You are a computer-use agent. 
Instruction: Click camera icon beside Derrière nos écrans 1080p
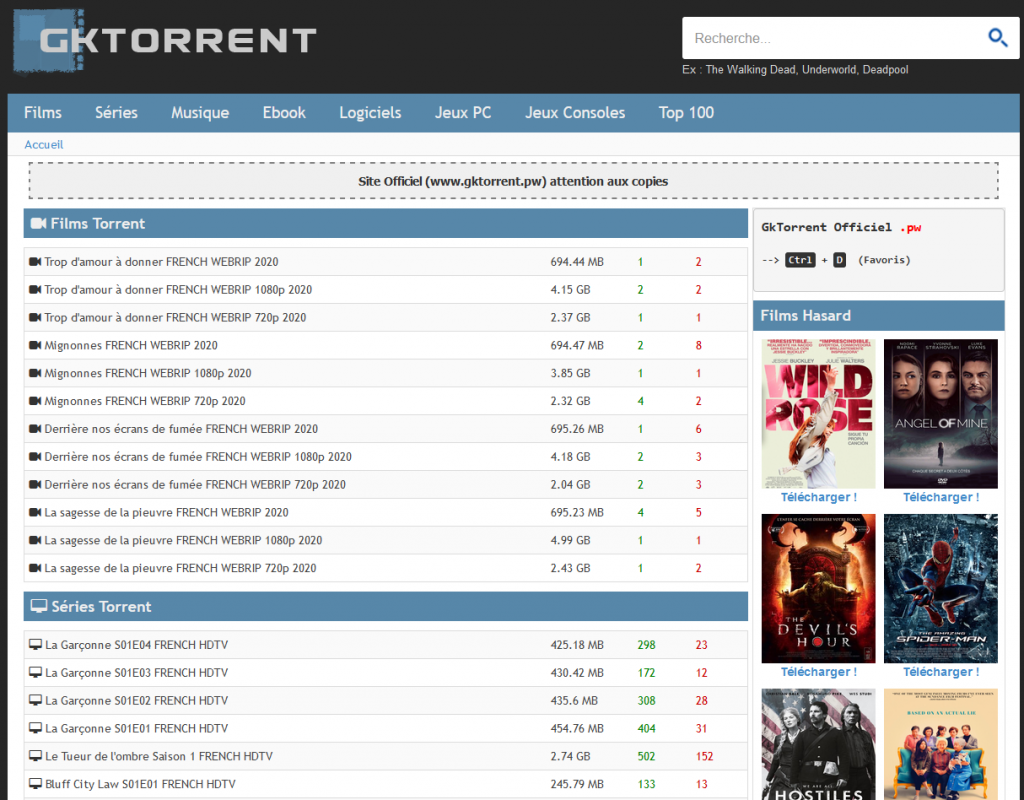pos(35,456)
